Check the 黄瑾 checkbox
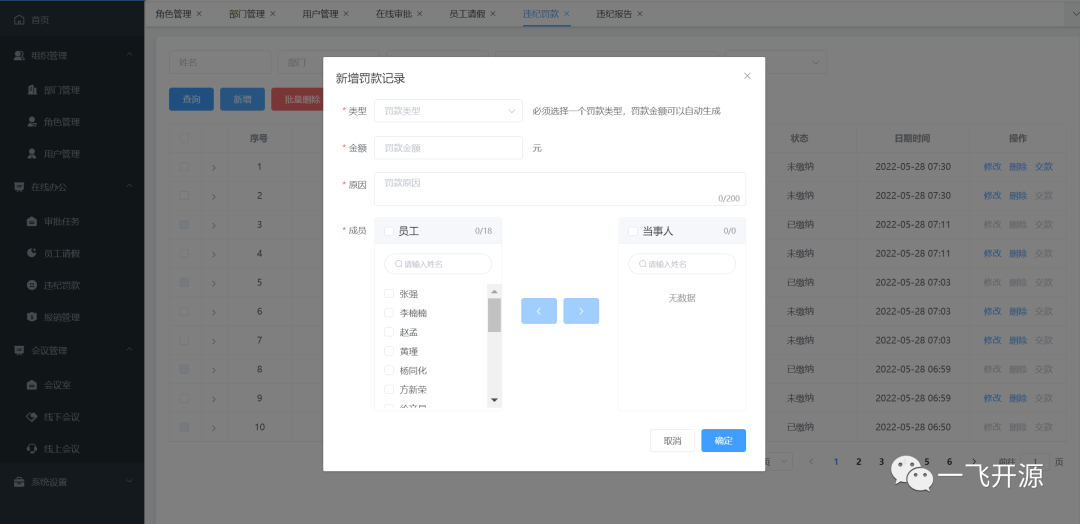 (389, 351)
